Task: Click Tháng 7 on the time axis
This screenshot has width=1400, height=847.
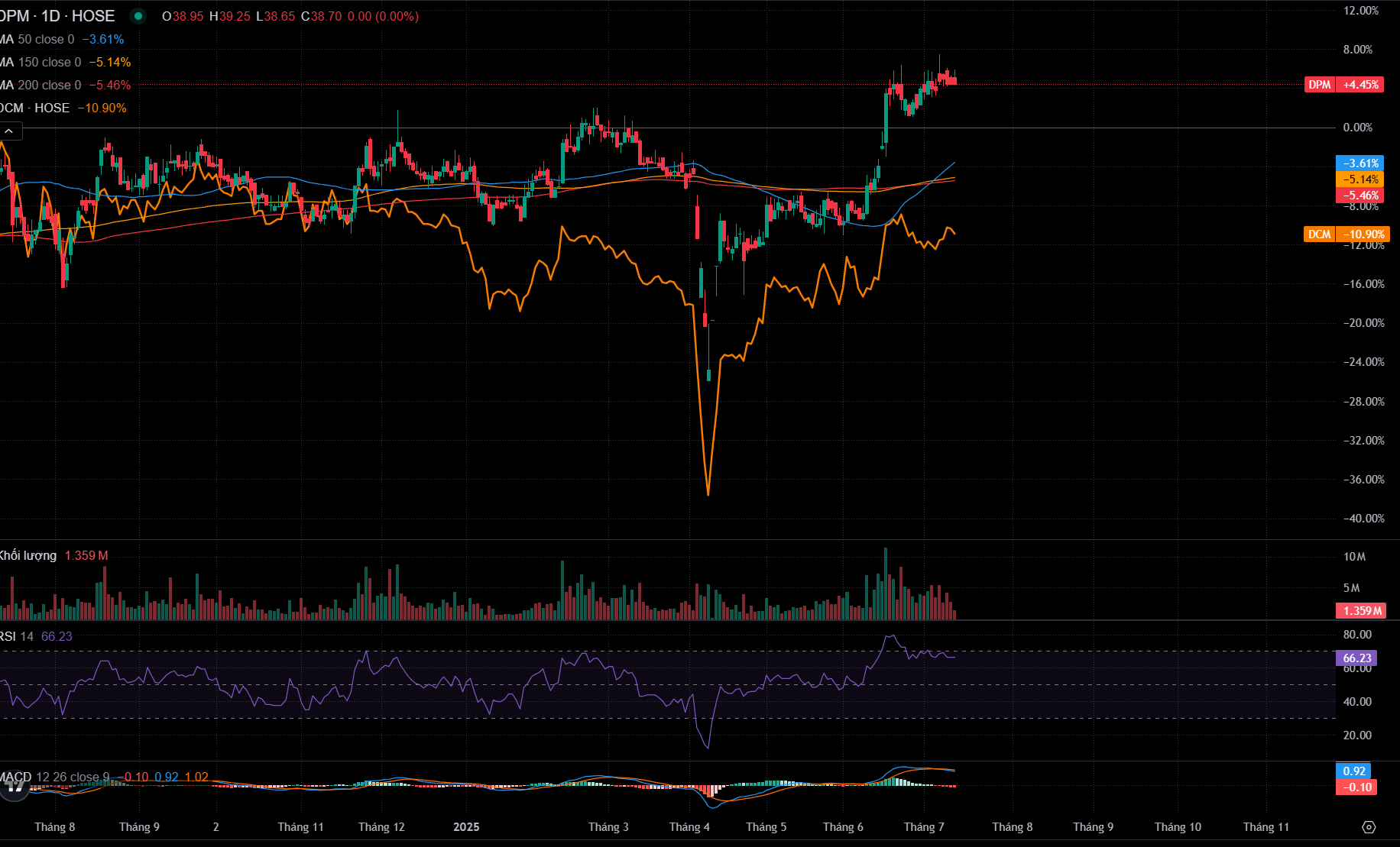Action: [x=924, y=827]
